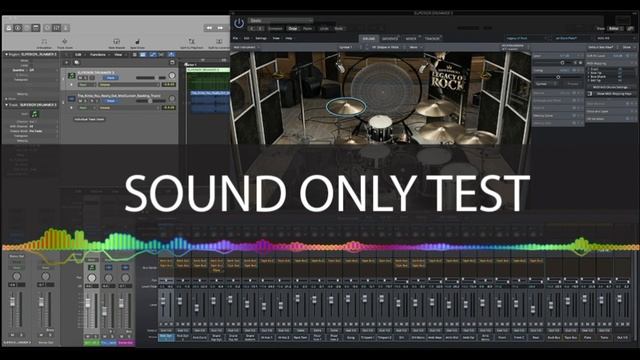Click the Rewind transport button
Image resolution: width=640 pixels, height=360 pixels.
(209, 28)
